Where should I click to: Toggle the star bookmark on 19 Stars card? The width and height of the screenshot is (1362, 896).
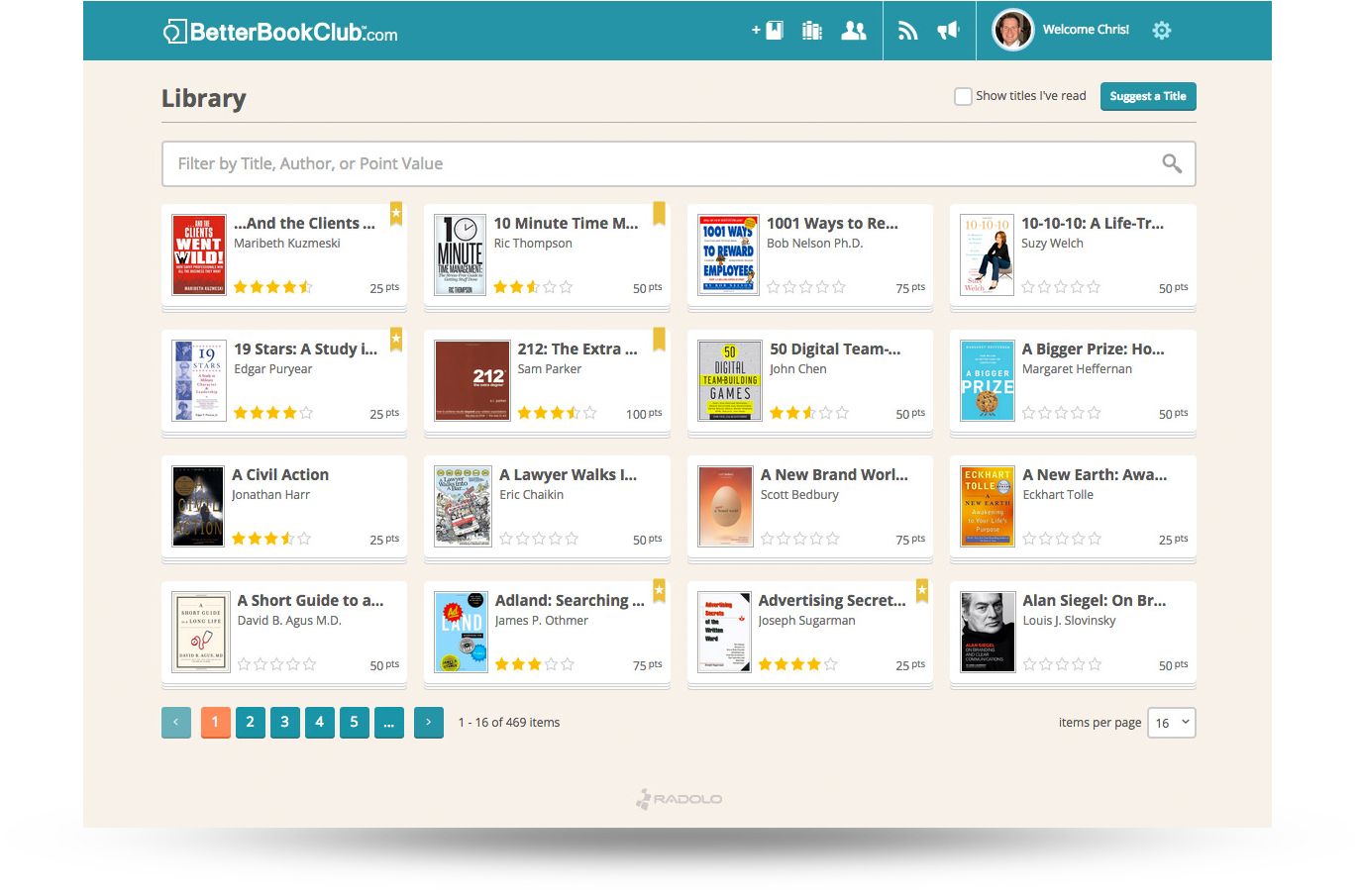pos(396,340)
